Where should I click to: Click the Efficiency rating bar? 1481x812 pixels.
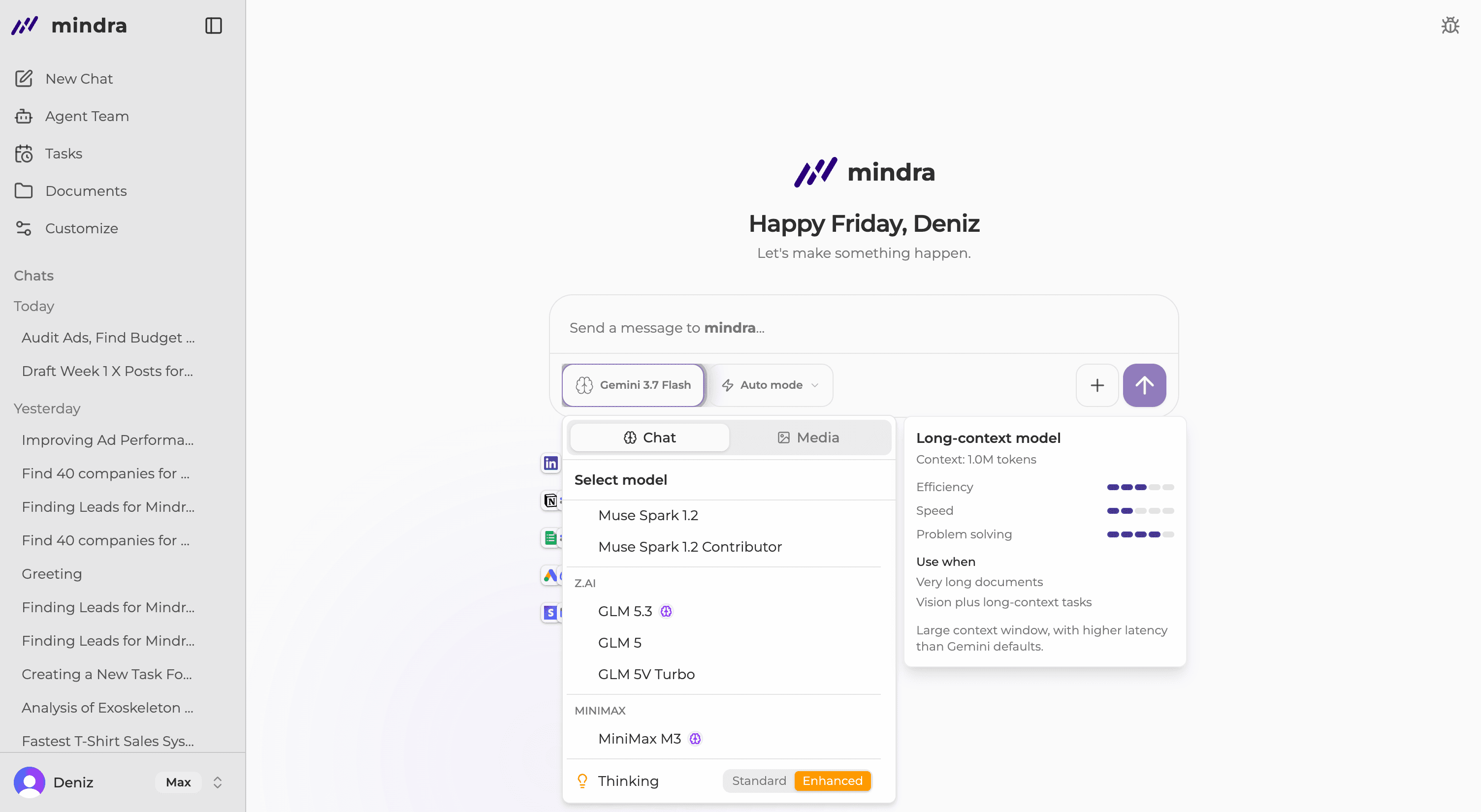tap(1140, 487)
